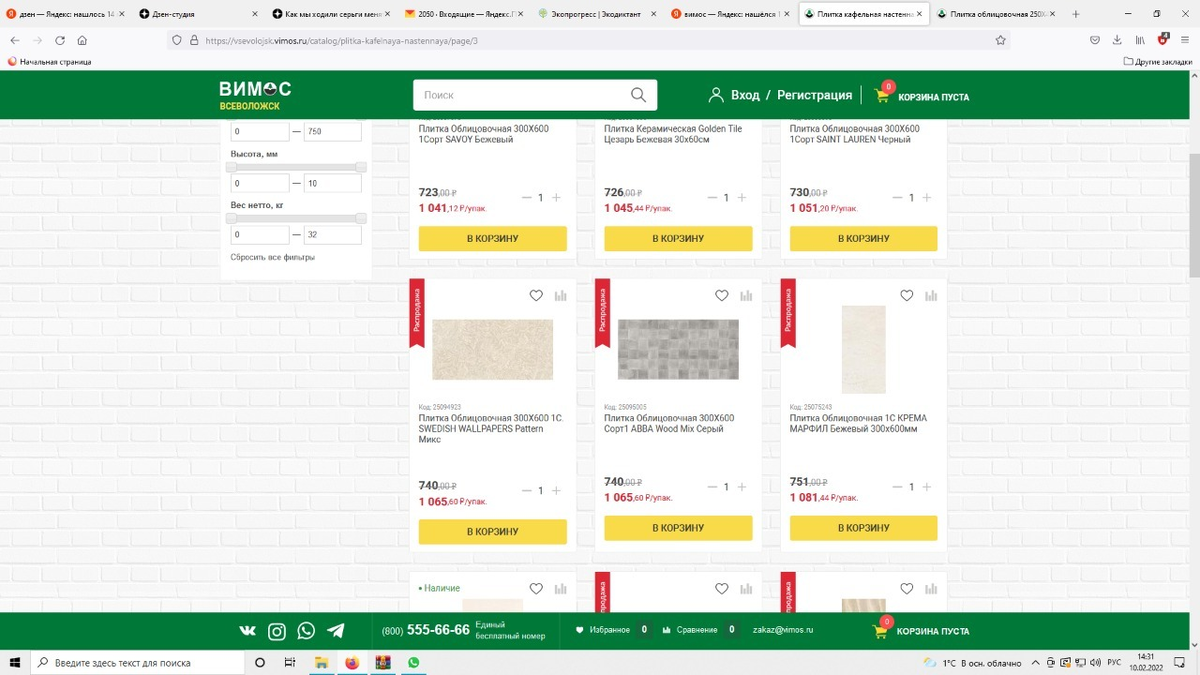Open Telegram icon in footer bar
The image size is (1200, 675).
336,631
